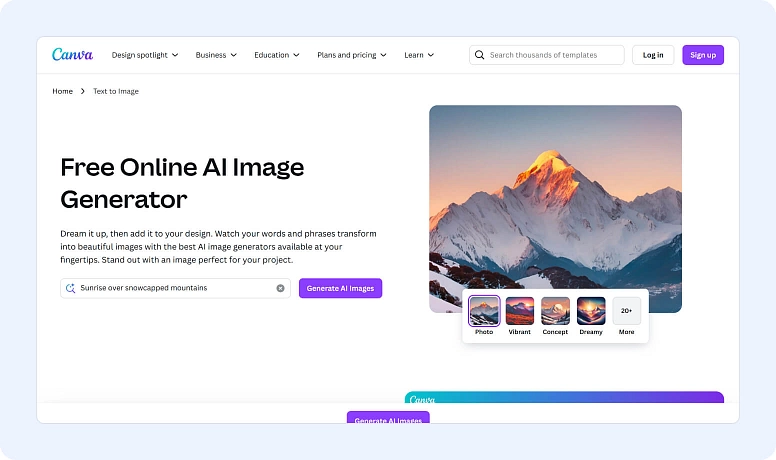Click the Sign up button
Viewport: 776px width, 460px height.
pyautogui.click(x=703, y=55)
